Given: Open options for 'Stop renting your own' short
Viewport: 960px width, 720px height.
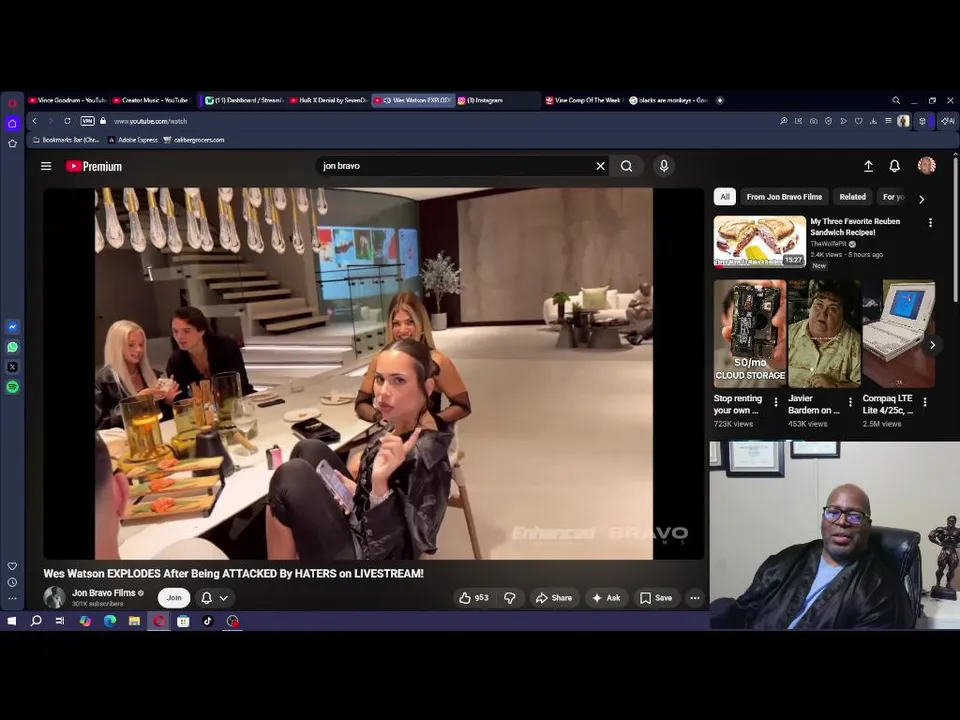Looking at the screenshot, I should (776, 402).
